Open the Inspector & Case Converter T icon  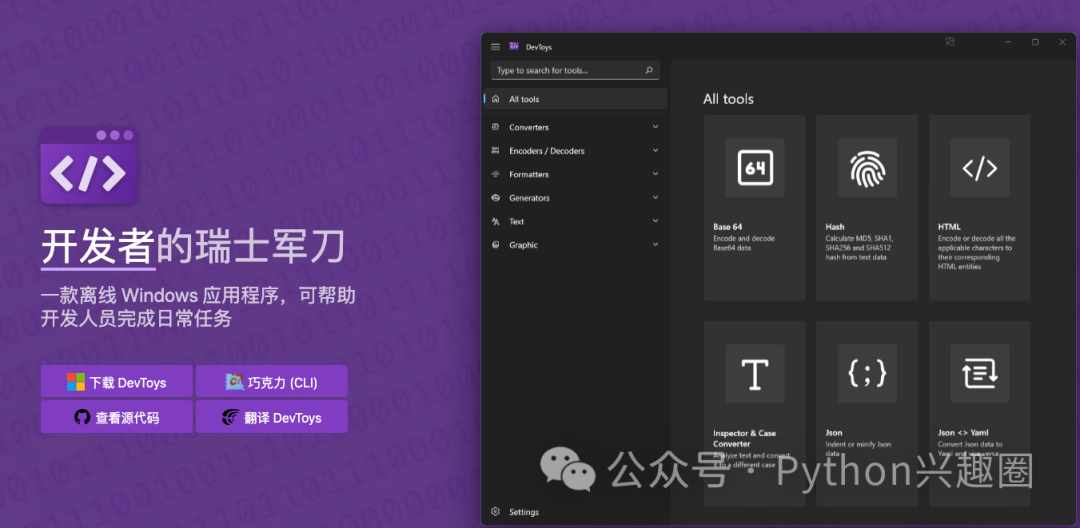pyautogui.click(x=755, y=374)
